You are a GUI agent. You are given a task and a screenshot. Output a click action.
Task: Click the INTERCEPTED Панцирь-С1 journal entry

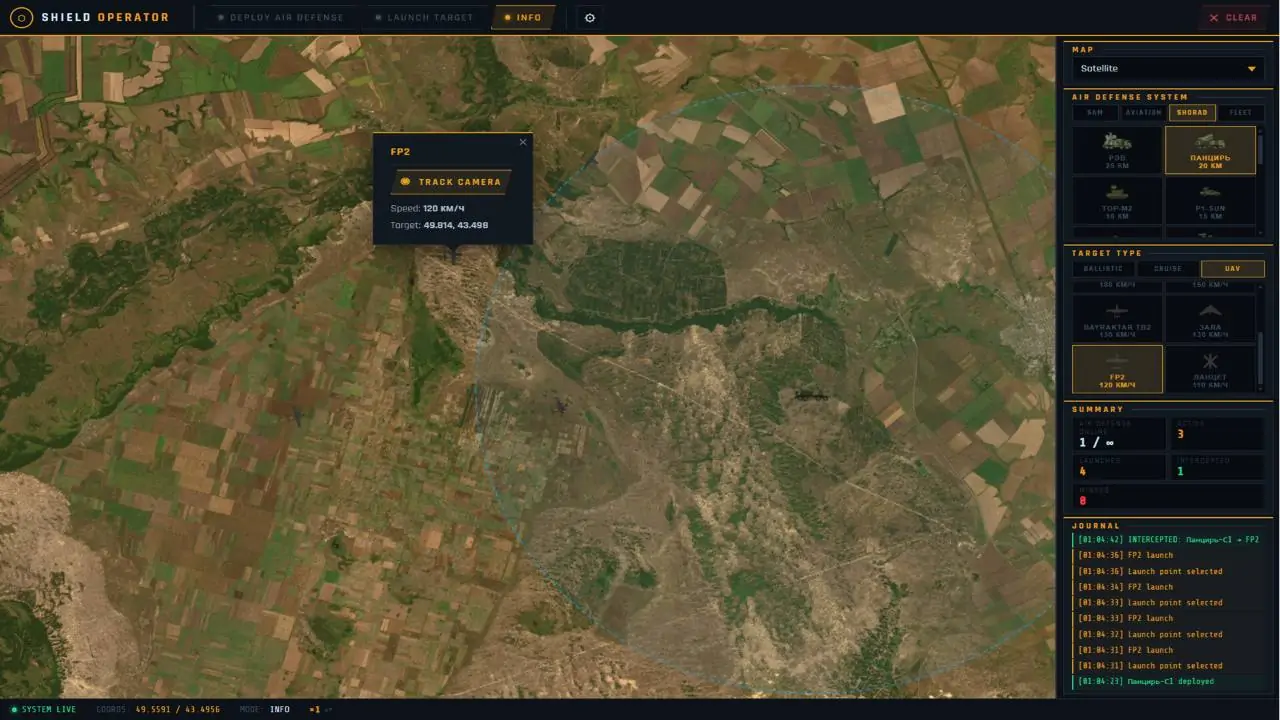1168,539
